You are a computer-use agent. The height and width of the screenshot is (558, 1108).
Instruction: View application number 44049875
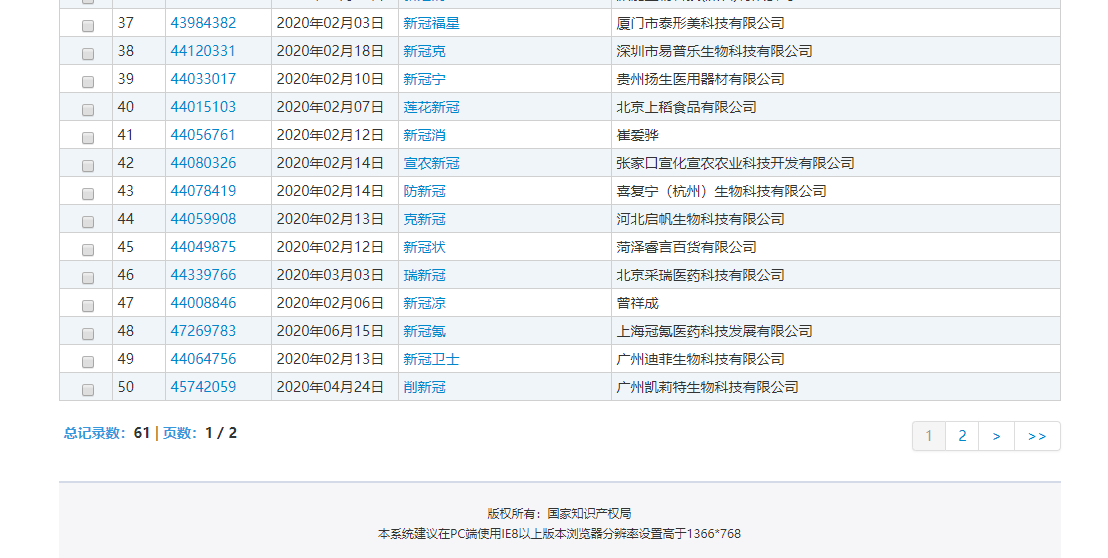point(203,247)
